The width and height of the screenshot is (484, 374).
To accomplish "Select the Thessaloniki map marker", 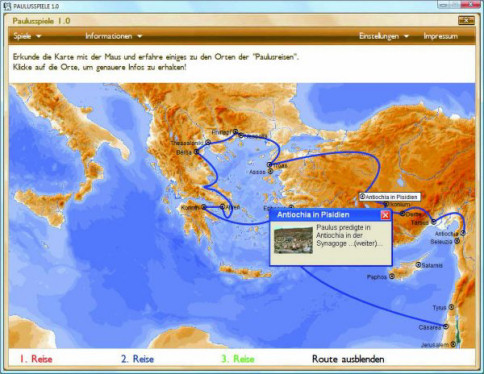I will 208,142.
